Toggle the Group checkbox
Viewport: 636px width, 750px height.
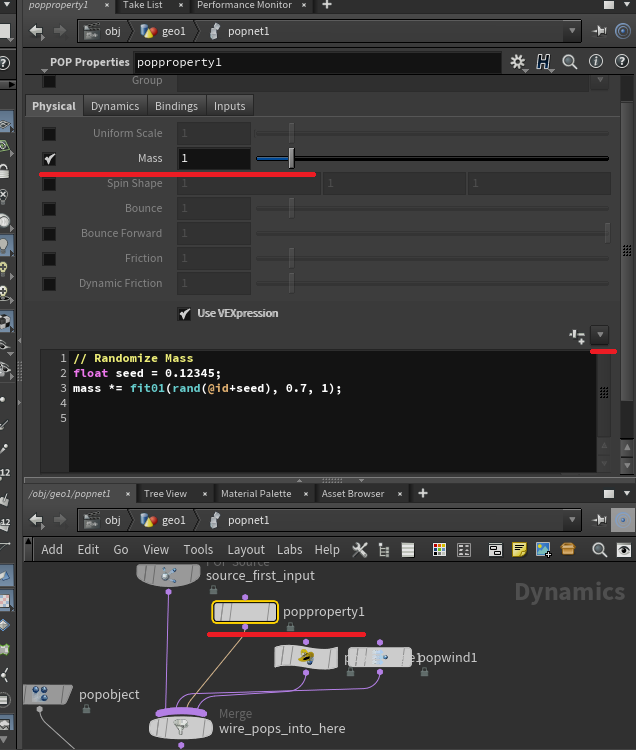(x=49, y=81)
